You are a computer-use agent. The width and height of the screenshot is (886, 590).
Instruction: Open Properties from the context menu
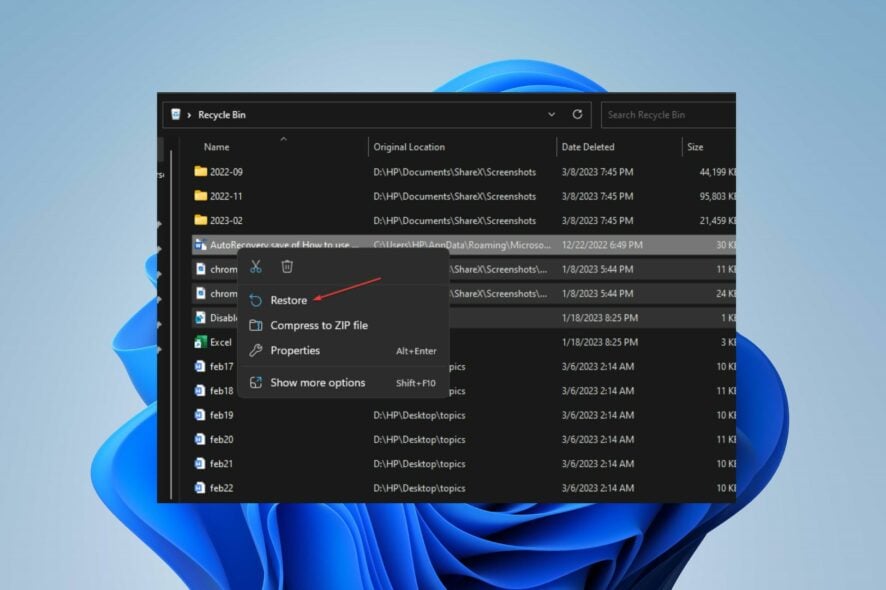coord(295,350)
